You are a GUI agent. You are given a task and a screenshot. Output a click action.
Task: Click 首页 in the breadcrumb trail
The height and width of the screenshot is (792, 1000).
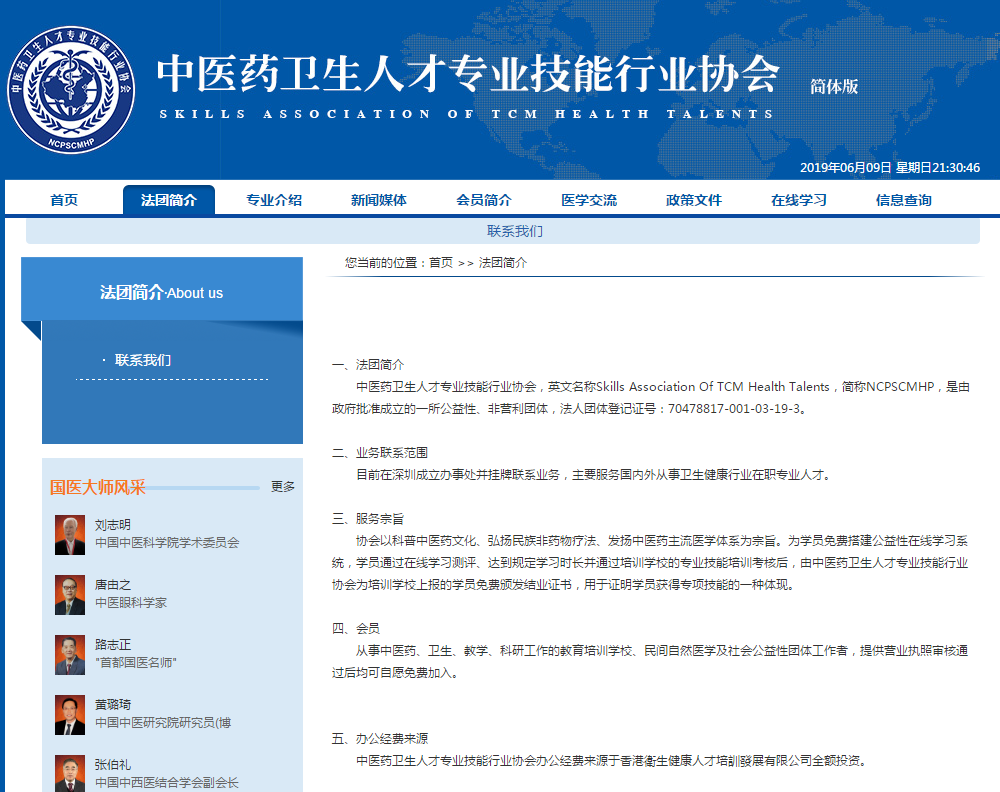(x=441, y=263)
